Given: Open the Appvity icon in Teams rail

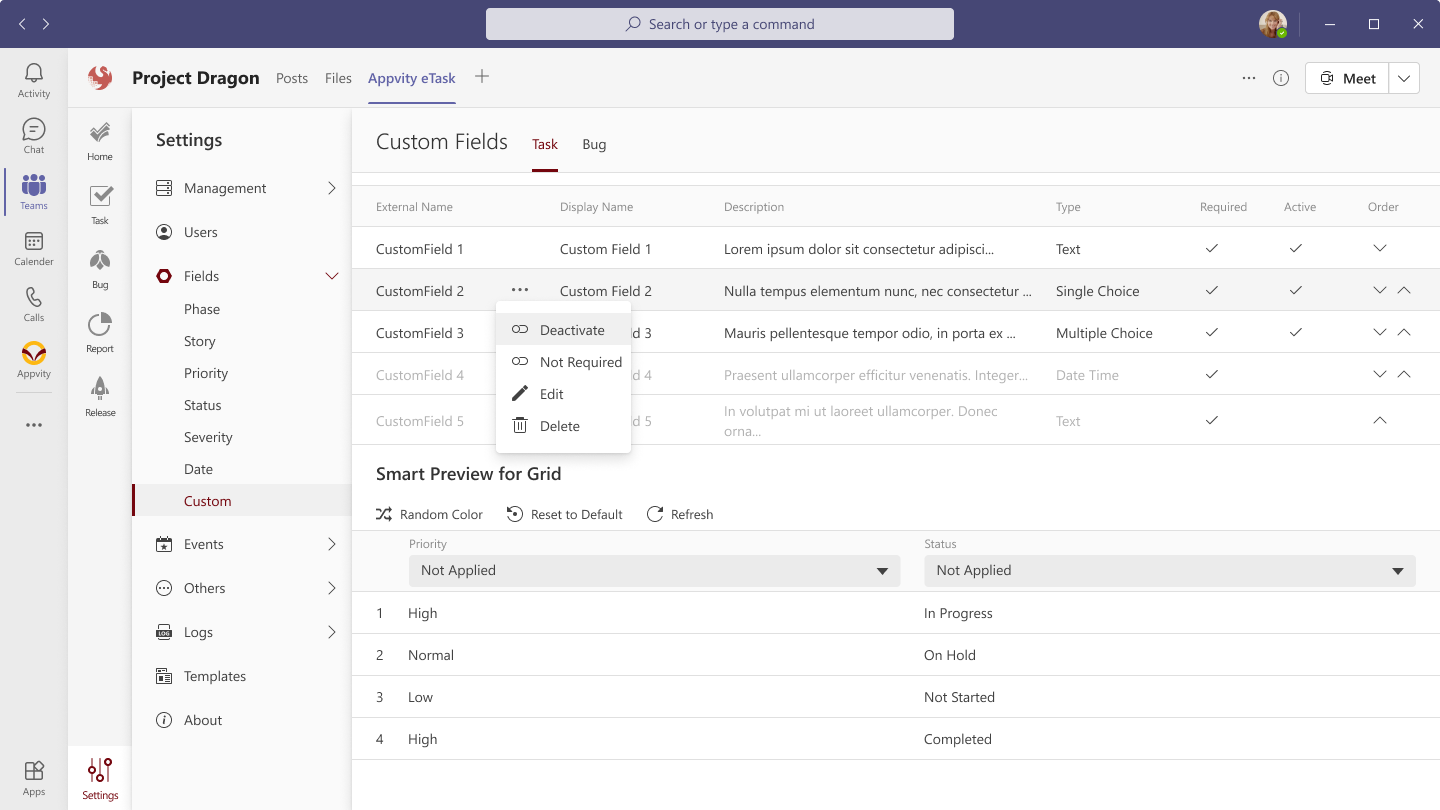Looking at the screenshot, I should 33,355.
